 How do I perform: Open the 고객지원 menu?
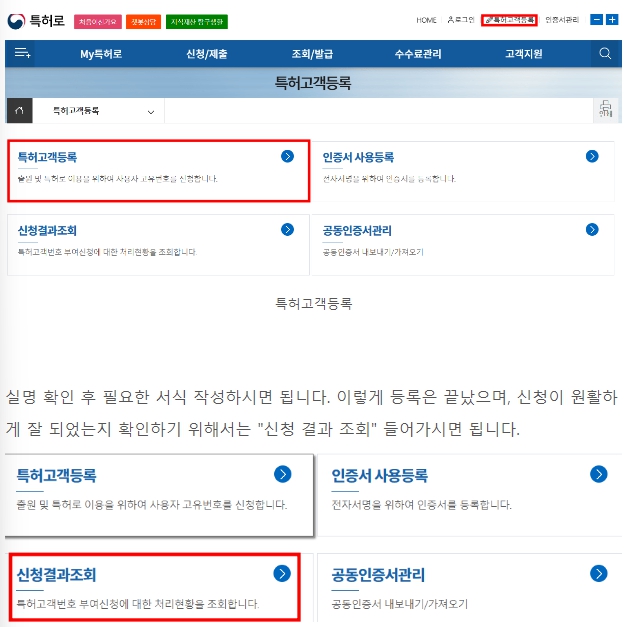pyautogui.click(x=523, y=54)
